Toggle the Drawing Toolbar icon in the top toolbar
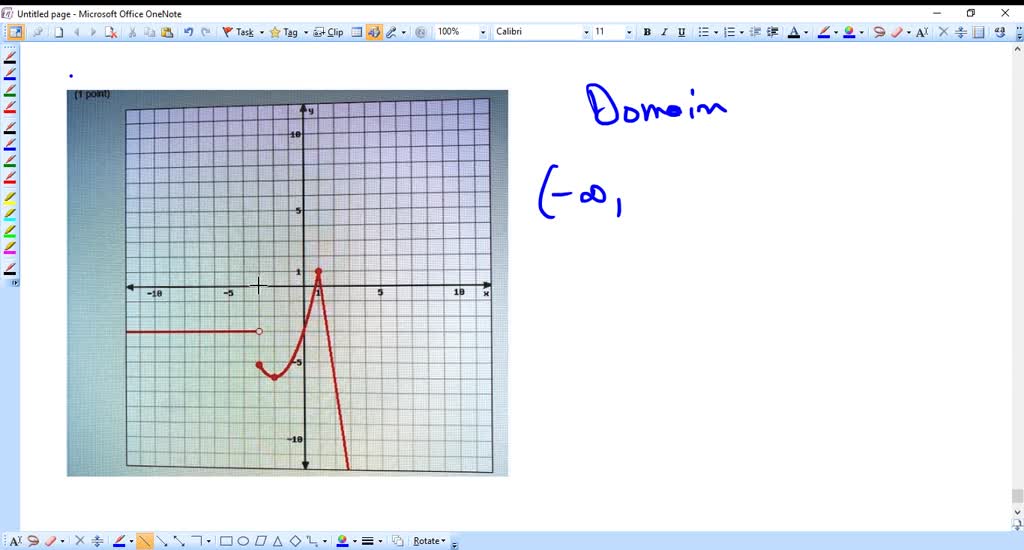Viewport: 1024px width, 550px height. tap(374, 32)
